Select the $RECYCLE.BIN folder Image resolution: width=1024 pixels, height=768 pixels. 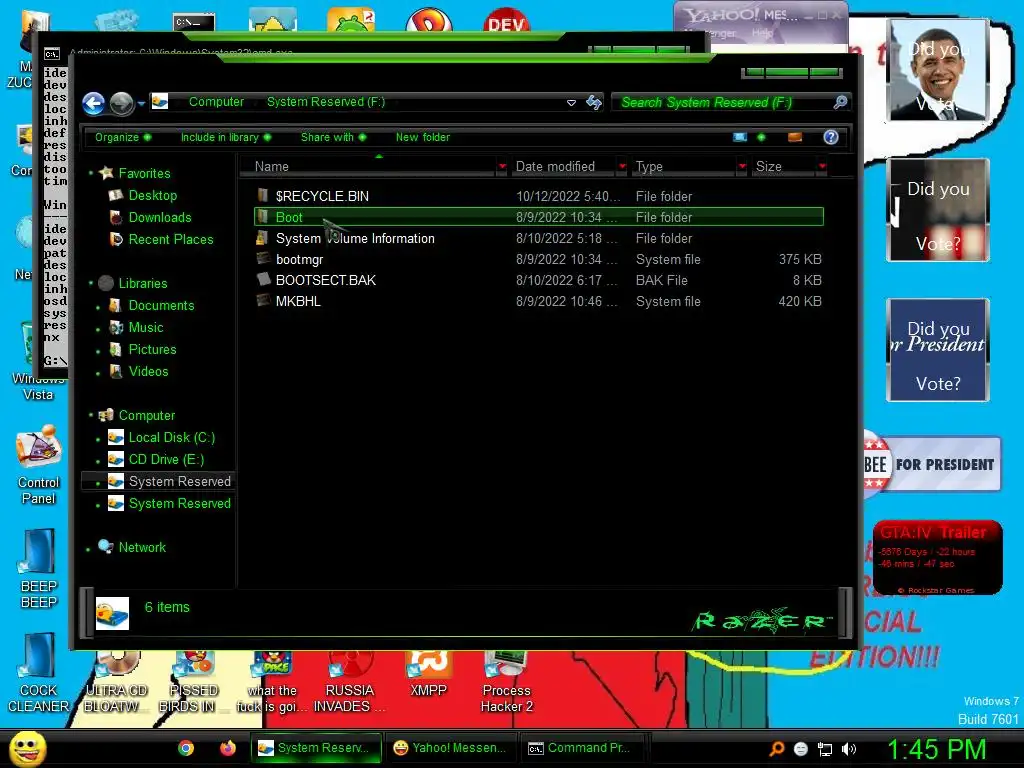pos(539,196)
